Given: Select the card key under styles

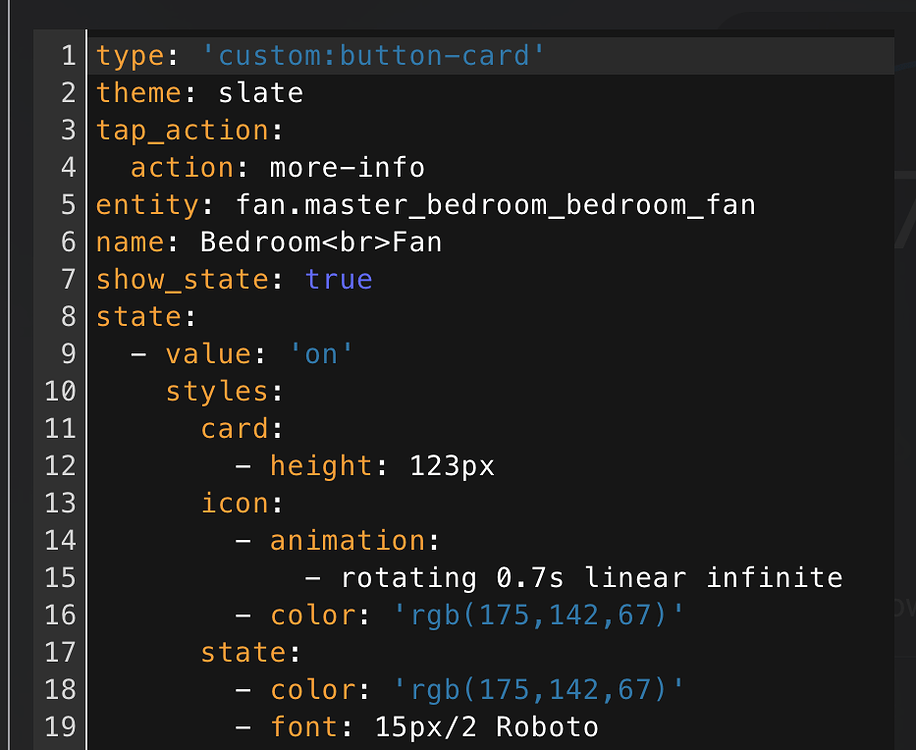Looking at the screenshot, I should pos(234,428).
